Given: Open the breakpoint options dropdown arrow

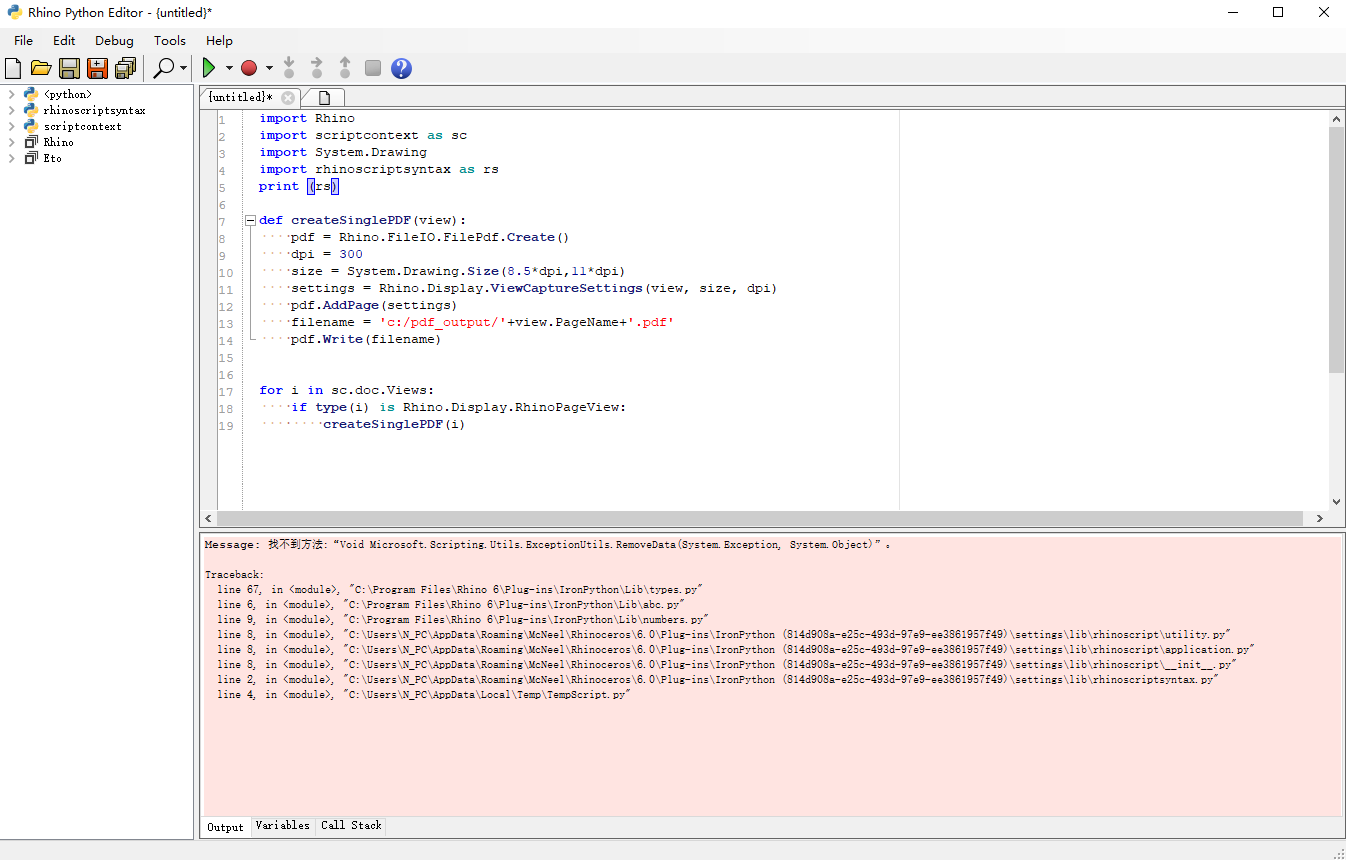Looking at the screenshot, I should 269,68.
